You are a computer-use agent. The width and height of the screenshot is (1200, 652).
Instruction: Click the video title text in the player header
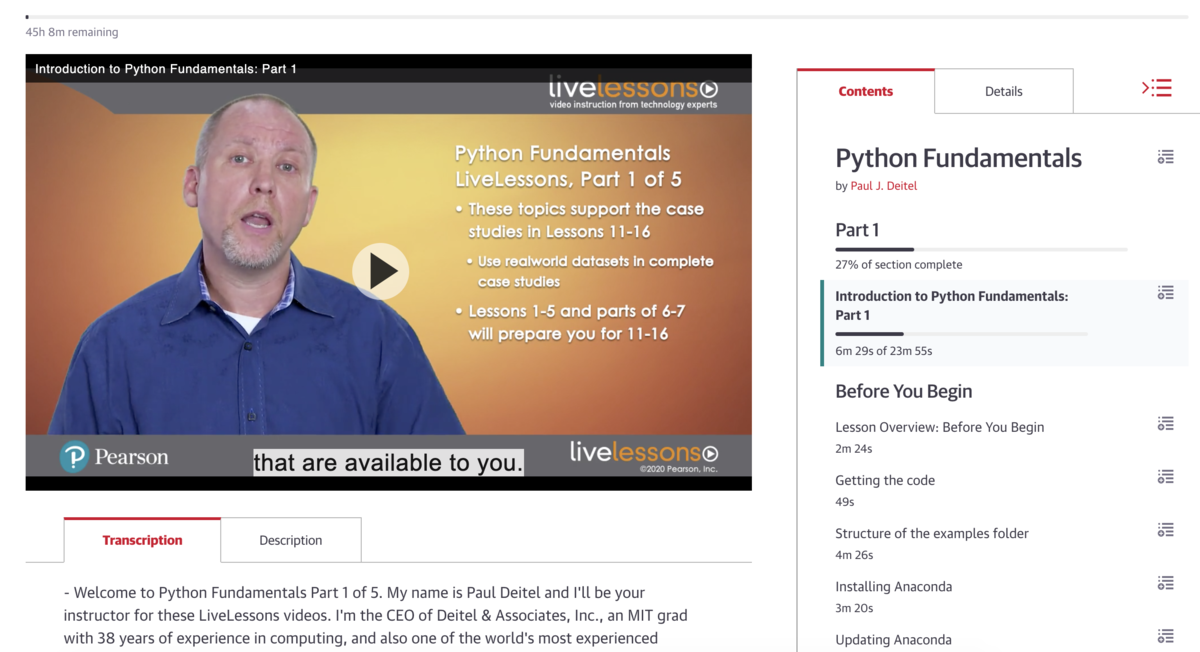166,69
